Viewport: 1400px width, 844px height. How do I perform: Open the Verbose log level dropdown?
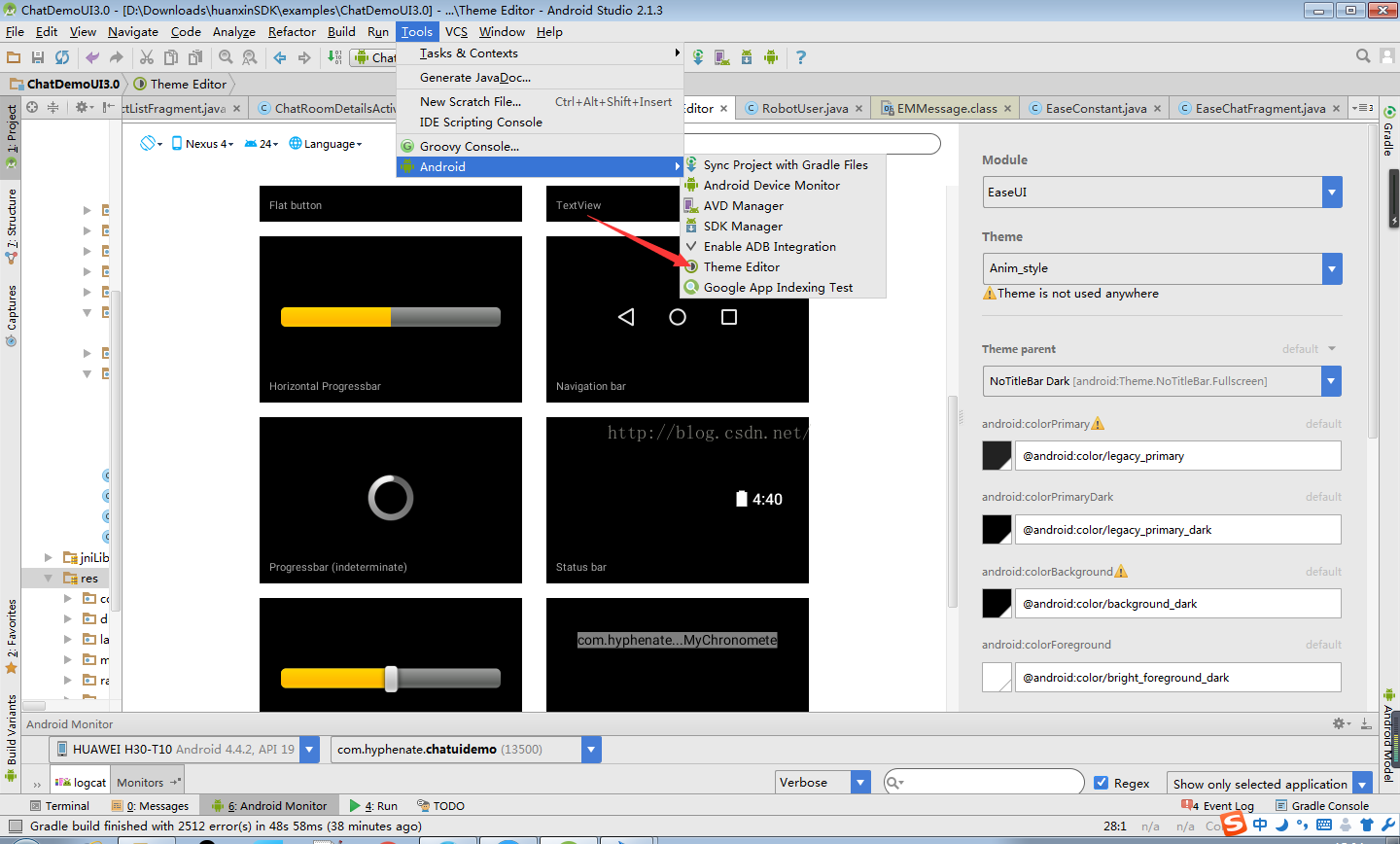822,783
